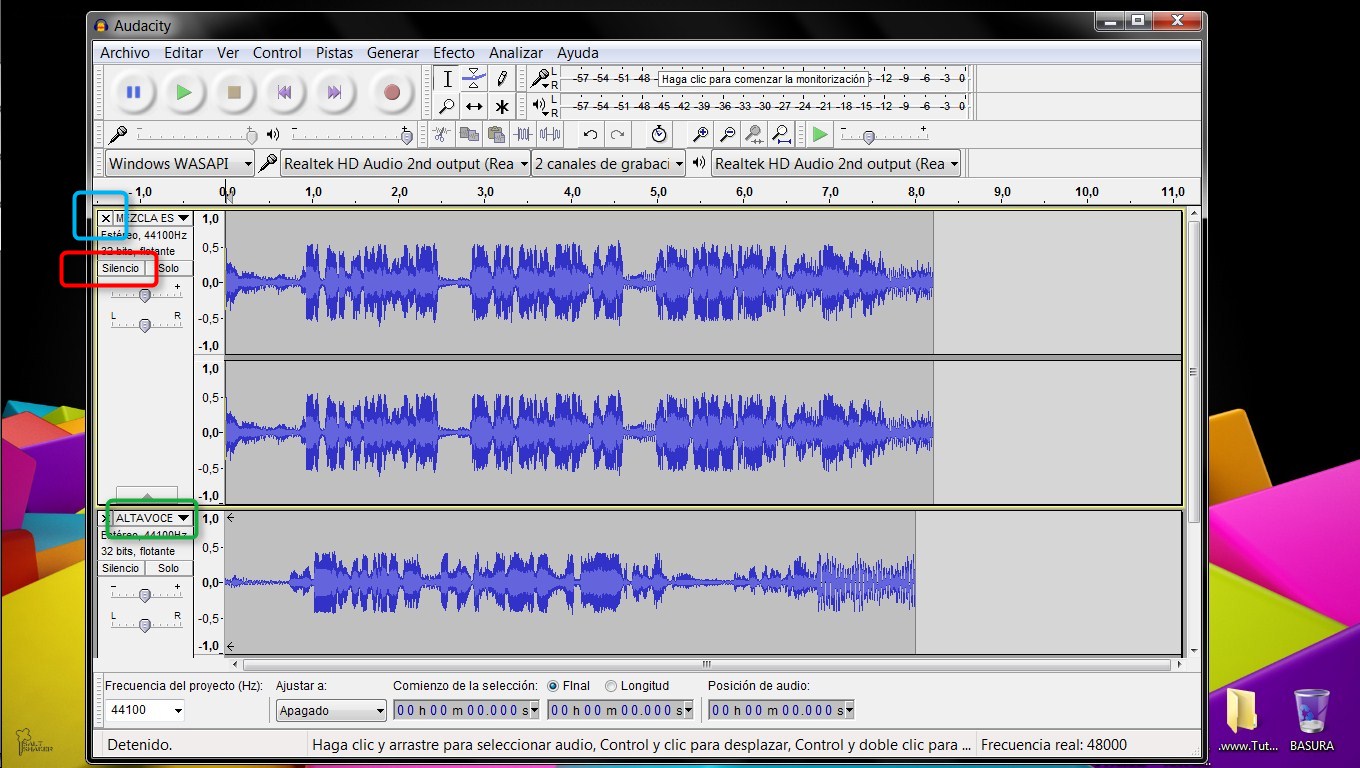Open the Pistas menu

coord(334,53)
